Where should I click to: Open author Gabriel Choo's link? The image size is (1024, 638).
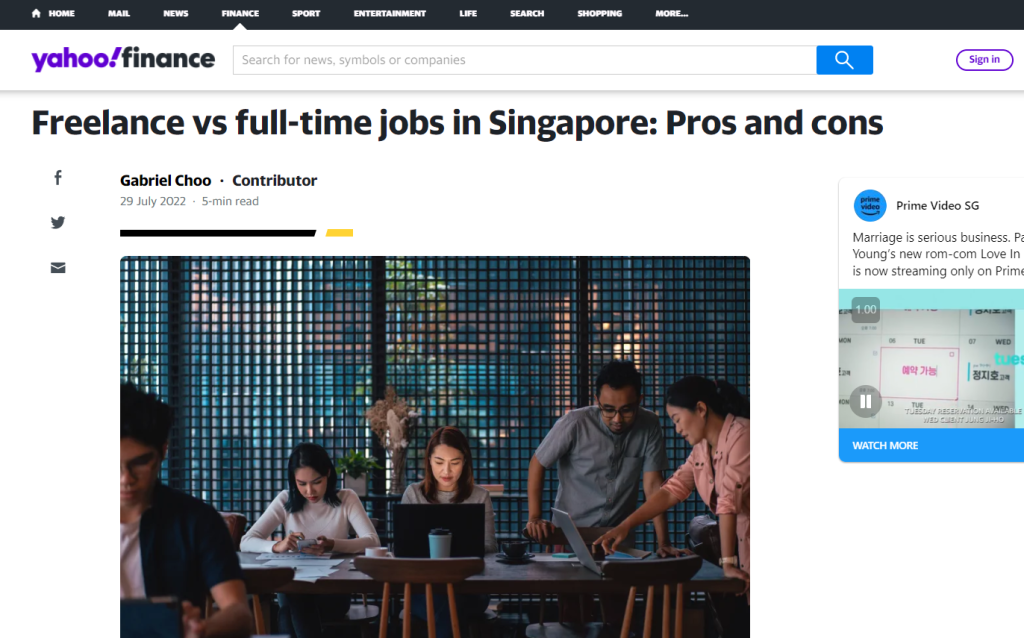tap(166, 180)
